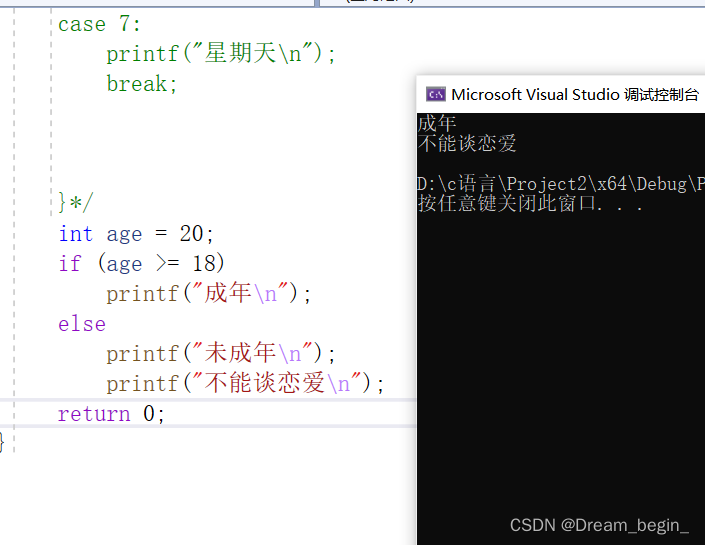Click the console title 'Microsoft Visual Studio 调试控制台'

(575, 94)
